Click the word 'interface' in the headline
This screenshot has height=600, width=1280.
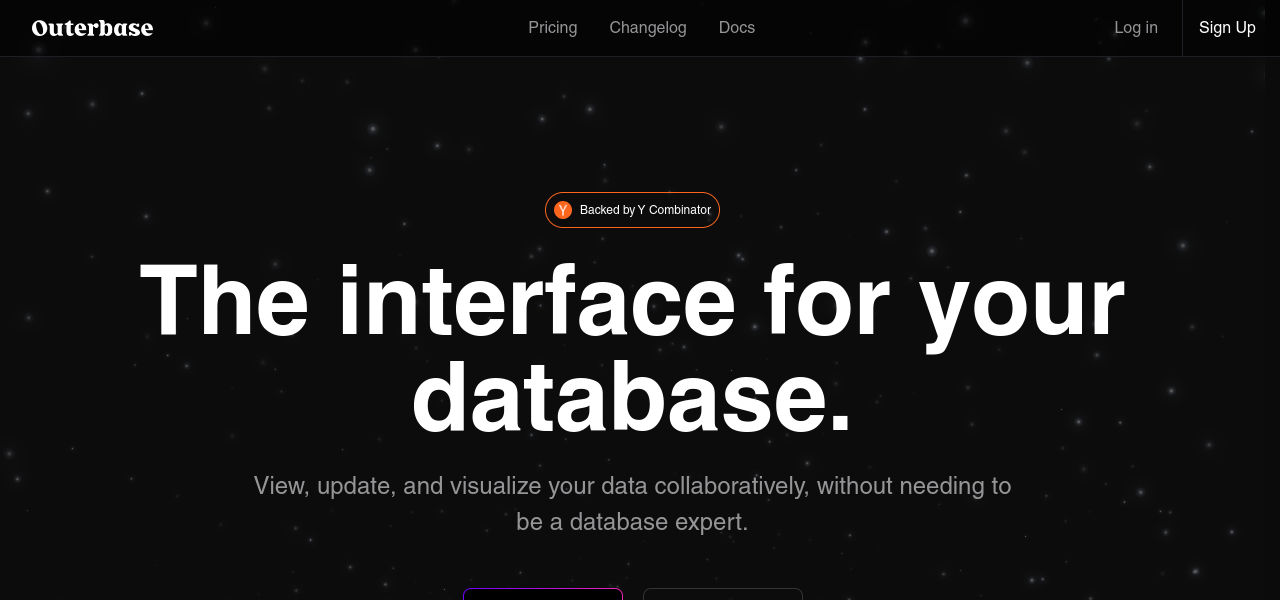point(537,302)
